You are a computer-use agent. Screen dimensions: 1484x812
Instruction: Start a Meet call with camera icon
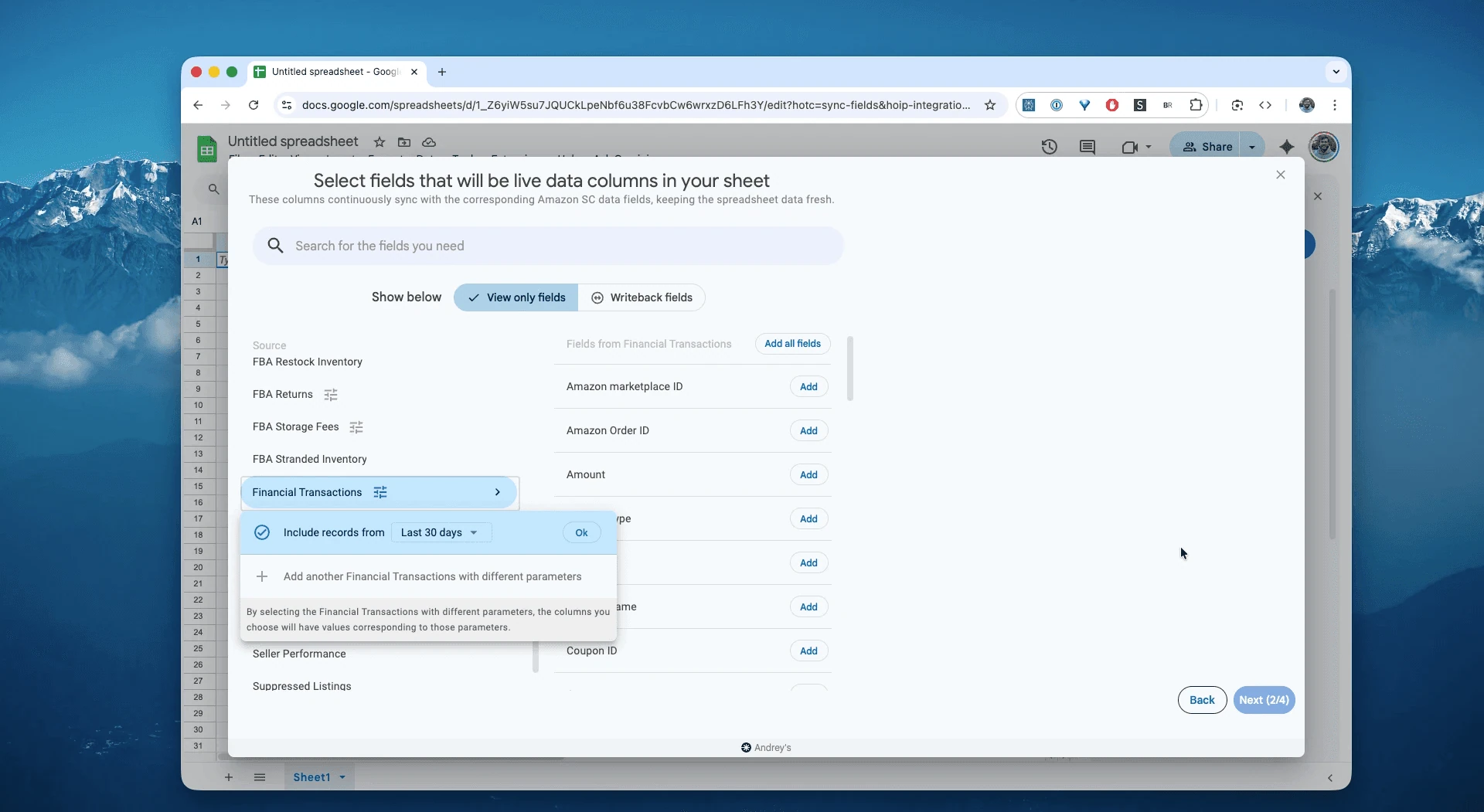(x=1129, y=147)
